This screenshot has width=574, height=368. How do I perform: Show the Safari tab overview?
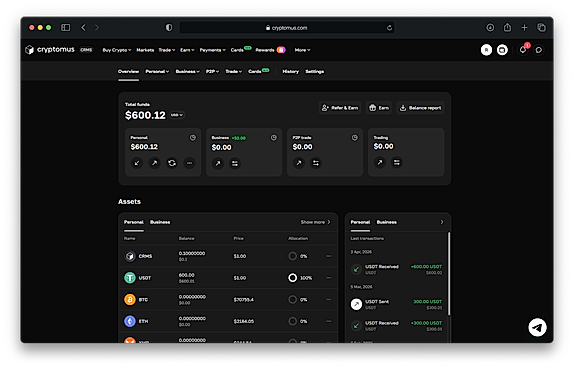point(541,27)
